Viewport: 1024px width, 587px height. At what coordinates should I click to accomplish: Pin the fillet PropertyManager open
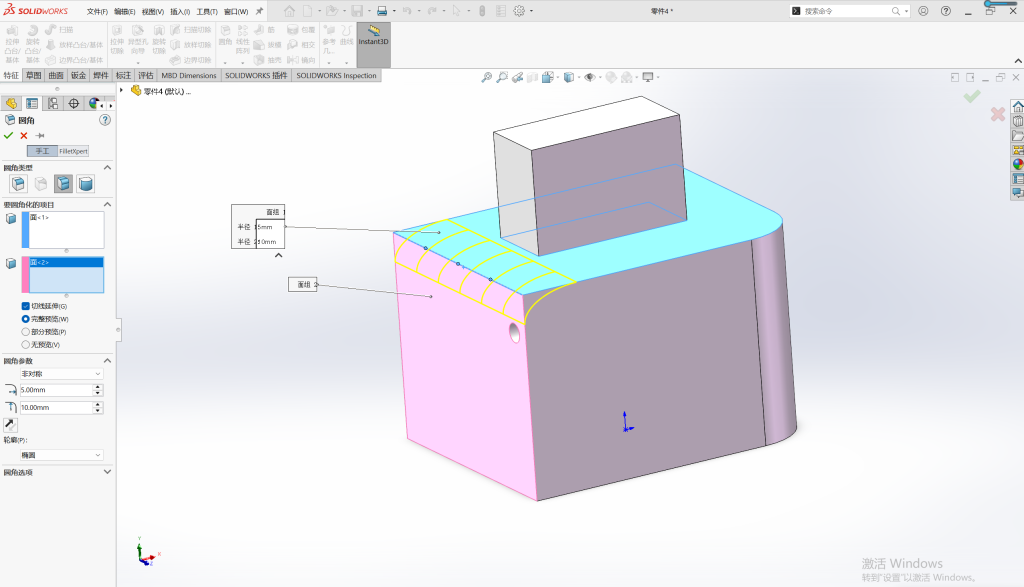click(40, 135)
